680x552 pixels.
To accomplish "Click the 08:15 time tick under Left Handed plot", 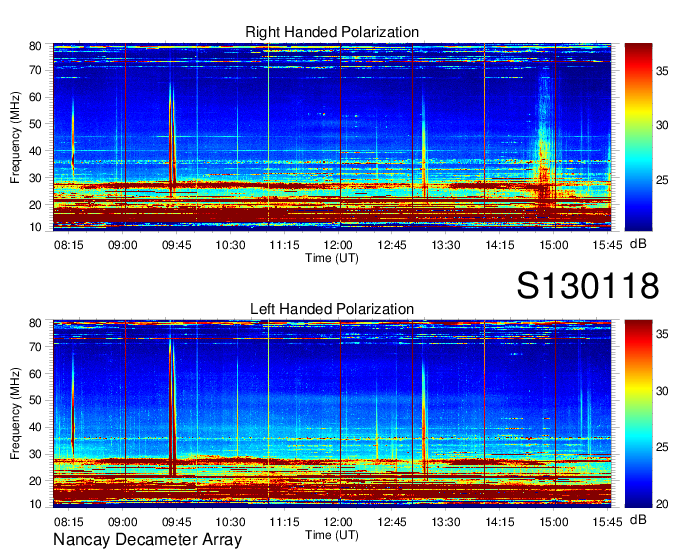I will pyautogui.click(x=69, y=522).
